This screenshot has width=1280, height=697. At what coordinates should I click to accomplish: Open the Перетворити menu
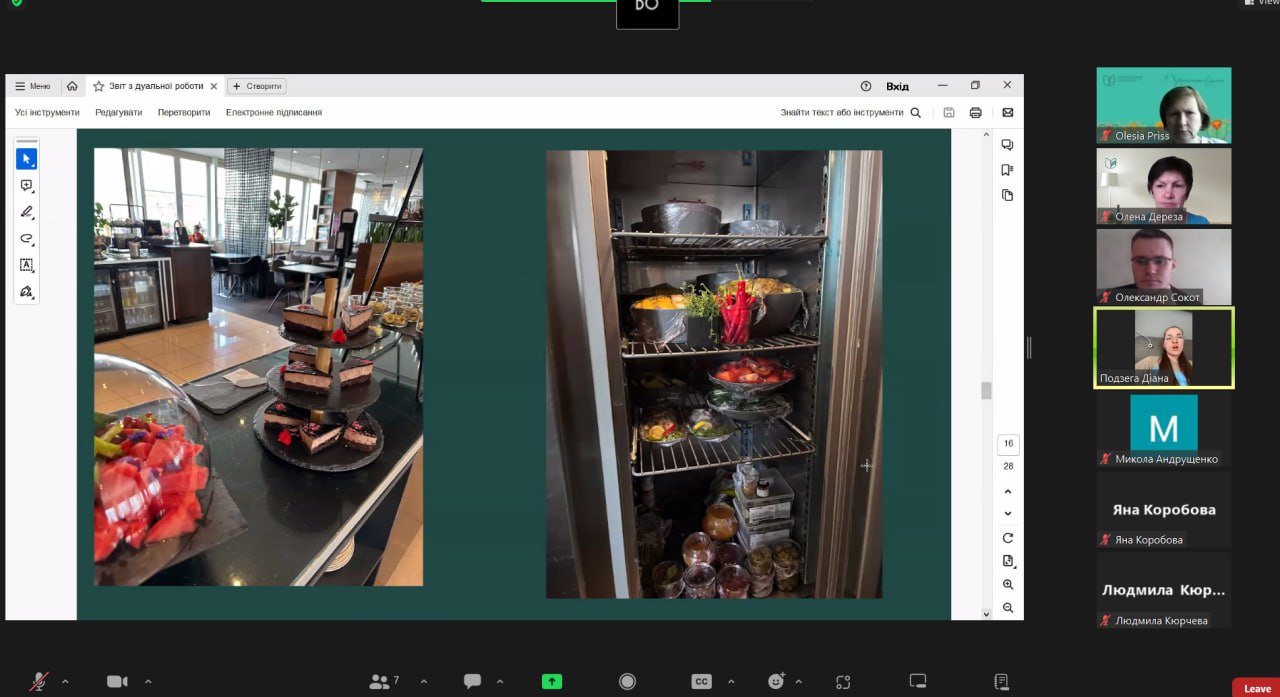pos(184,112)
